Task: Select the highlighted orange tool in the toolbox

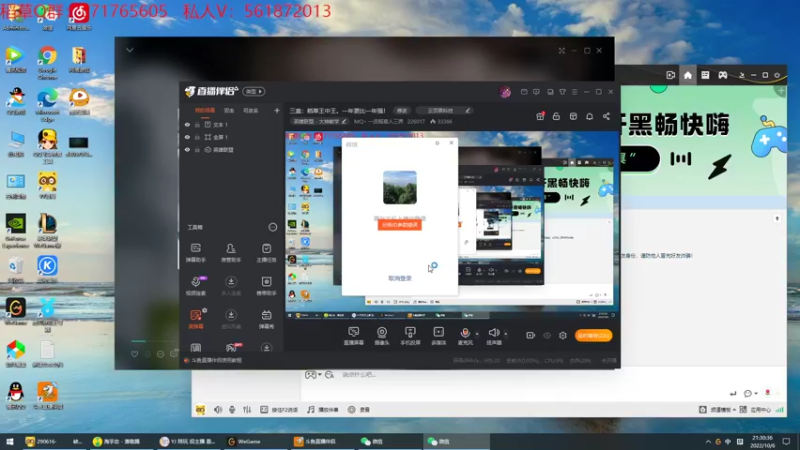Action: 195,319
